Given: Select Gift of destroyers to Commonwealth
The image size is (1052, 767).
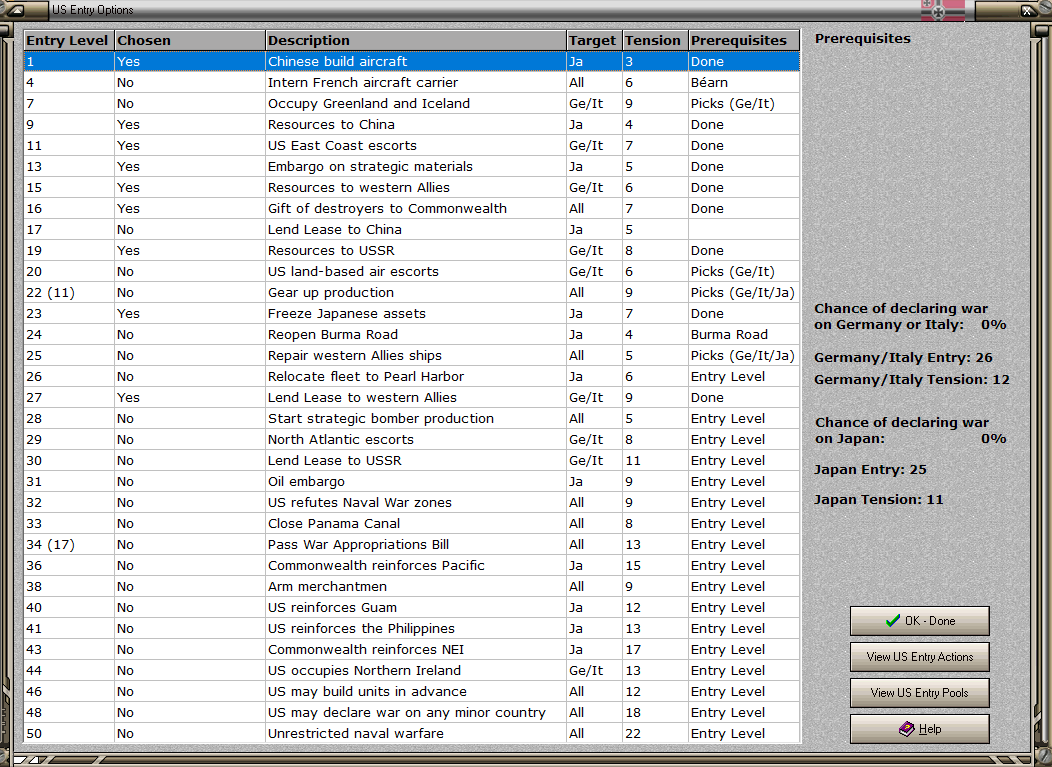Looking at the screenshot, I should 412,209.
